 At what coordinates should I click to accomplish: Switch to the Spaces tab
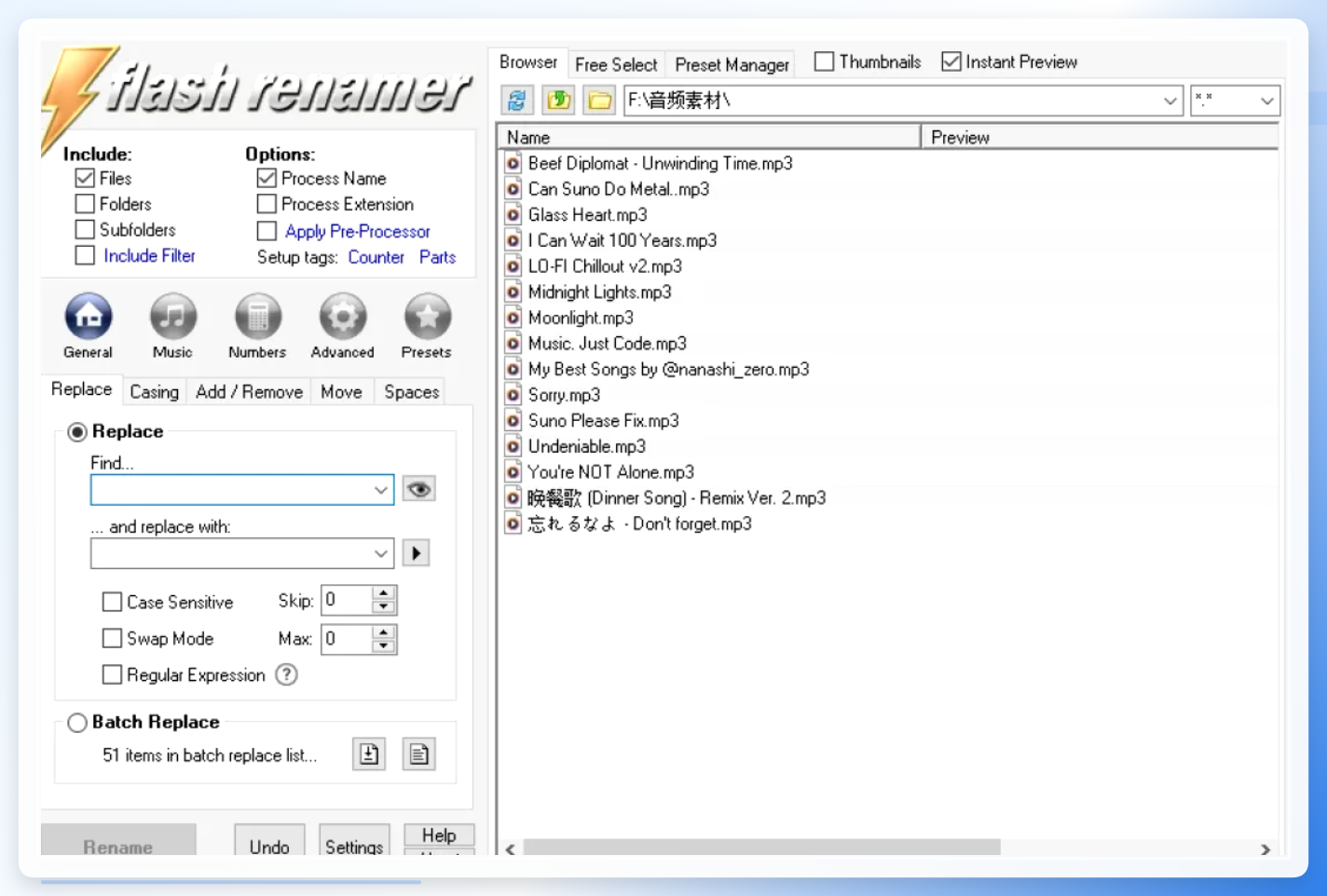point(412,392)
